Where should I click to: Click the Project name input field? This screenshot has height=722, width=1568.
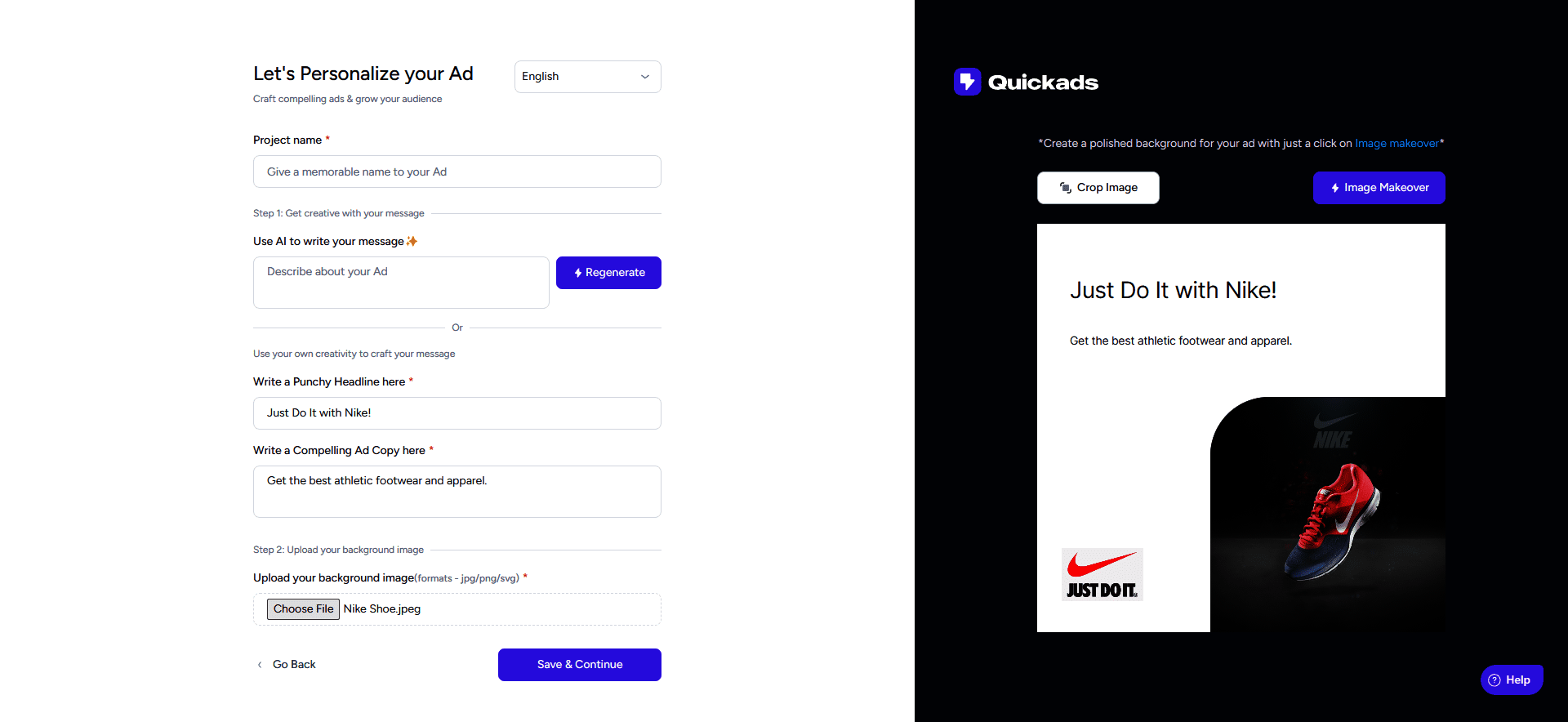coord(457,172)
